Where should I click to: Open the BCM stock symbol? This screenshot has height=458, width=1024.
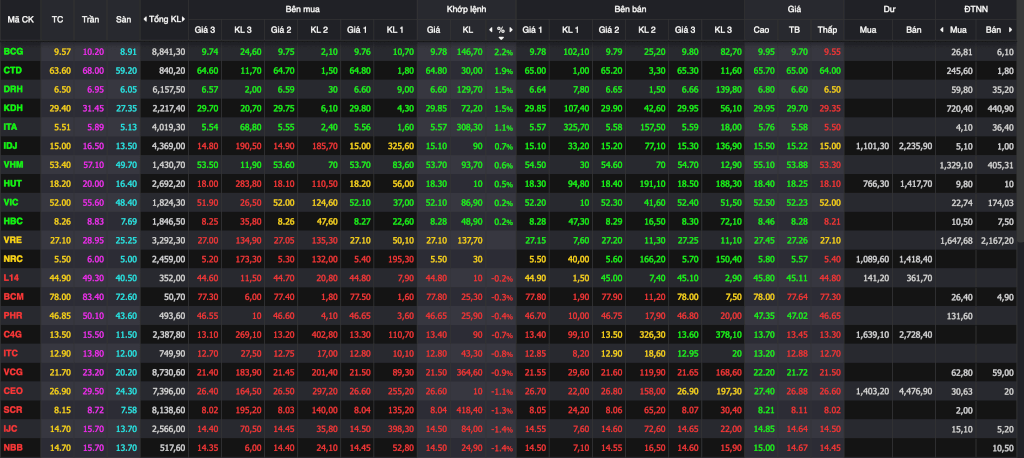tap(13, 296)
